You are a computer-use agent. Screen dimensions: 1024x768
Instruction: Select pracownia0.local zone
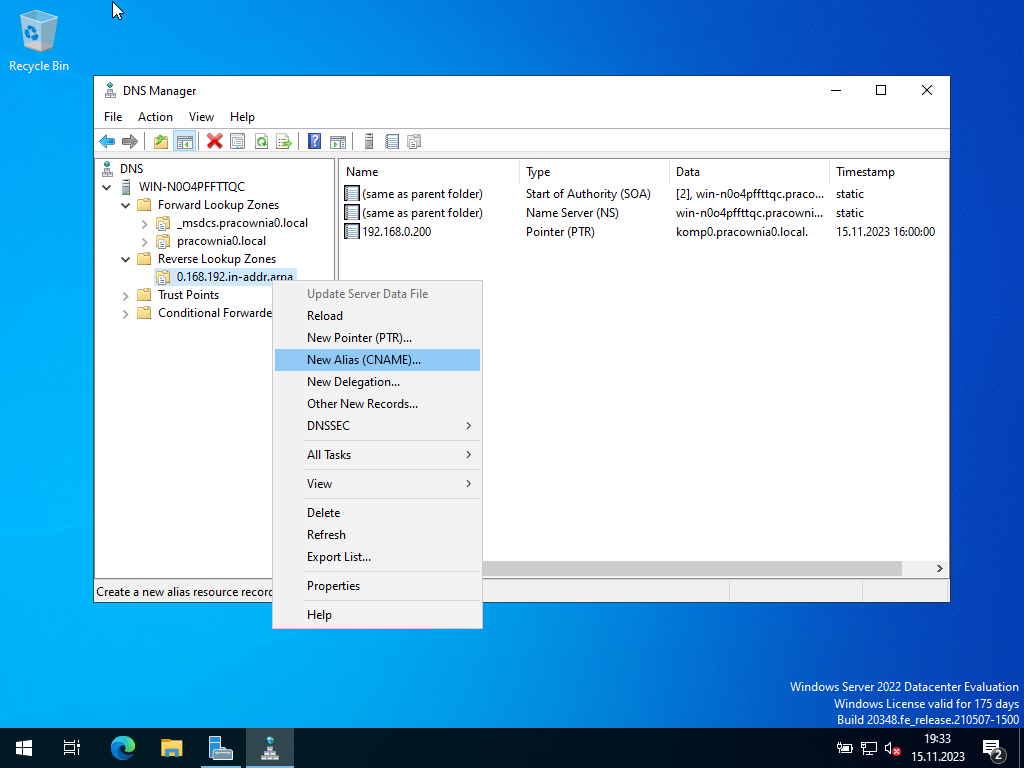point(221,241)
